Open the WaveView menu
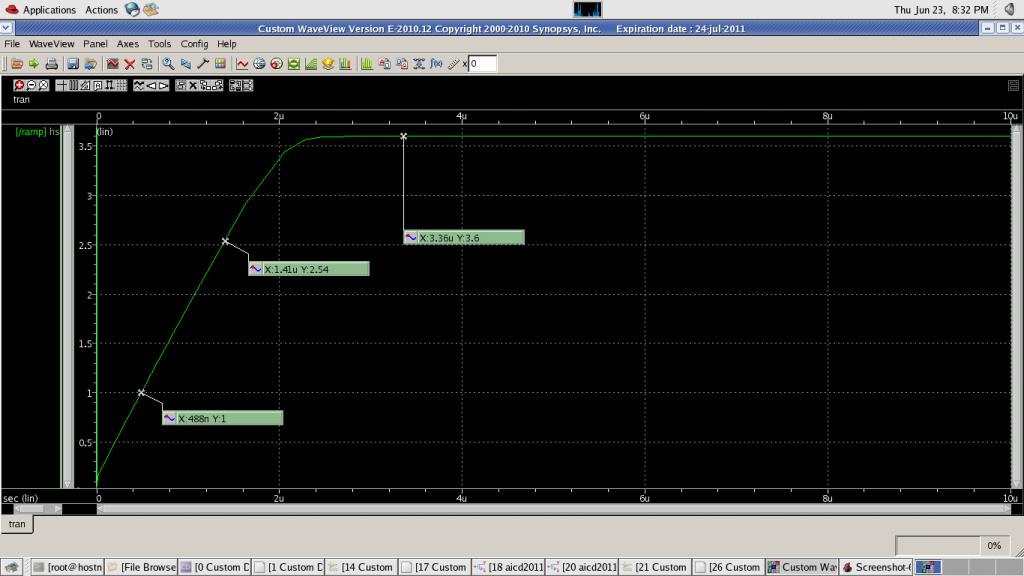This screenshot has width=1024, height=576. coord(52,44)
